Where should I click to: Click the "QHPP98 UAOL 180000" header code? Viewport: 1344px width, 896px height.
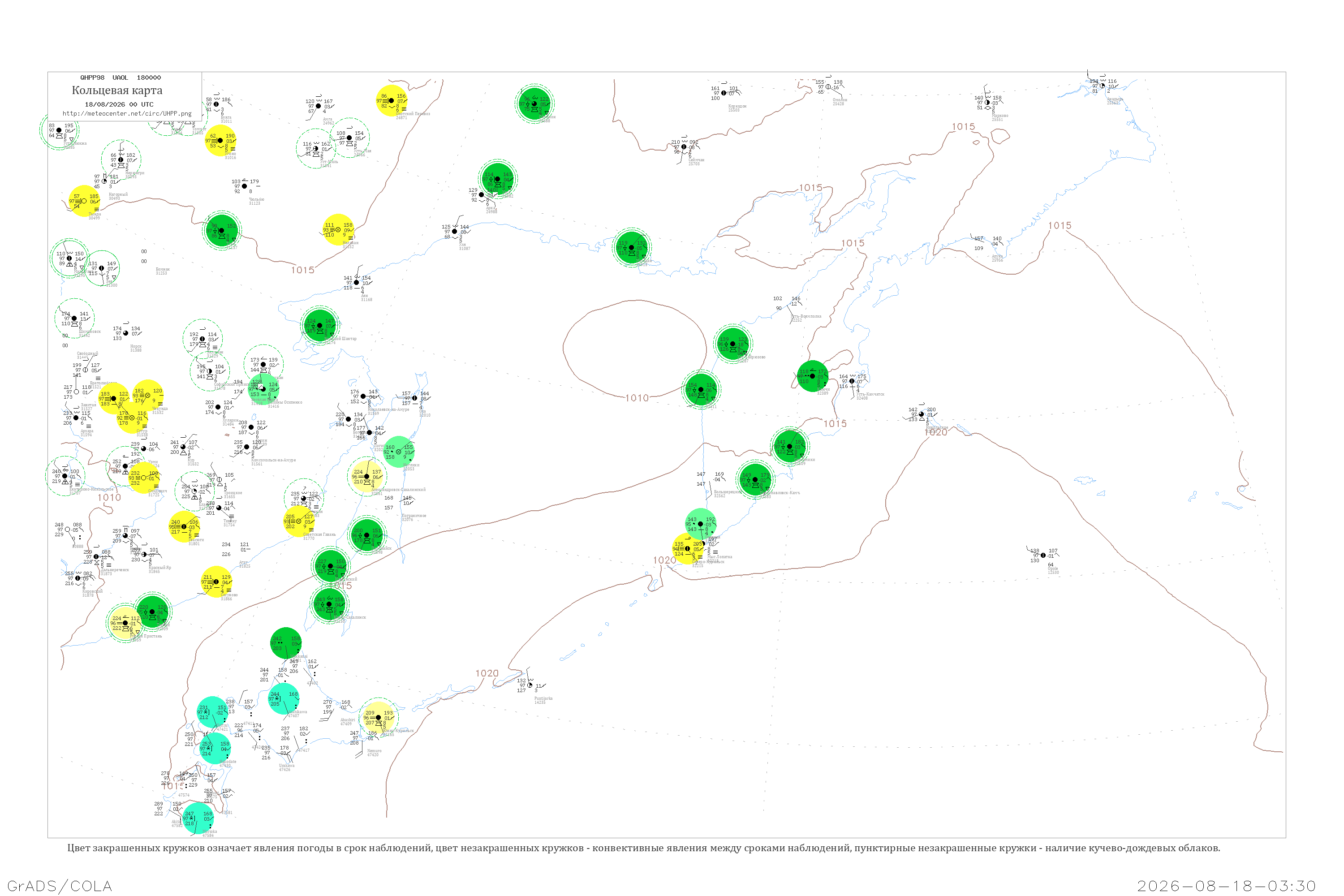click(x=121, y=78)
